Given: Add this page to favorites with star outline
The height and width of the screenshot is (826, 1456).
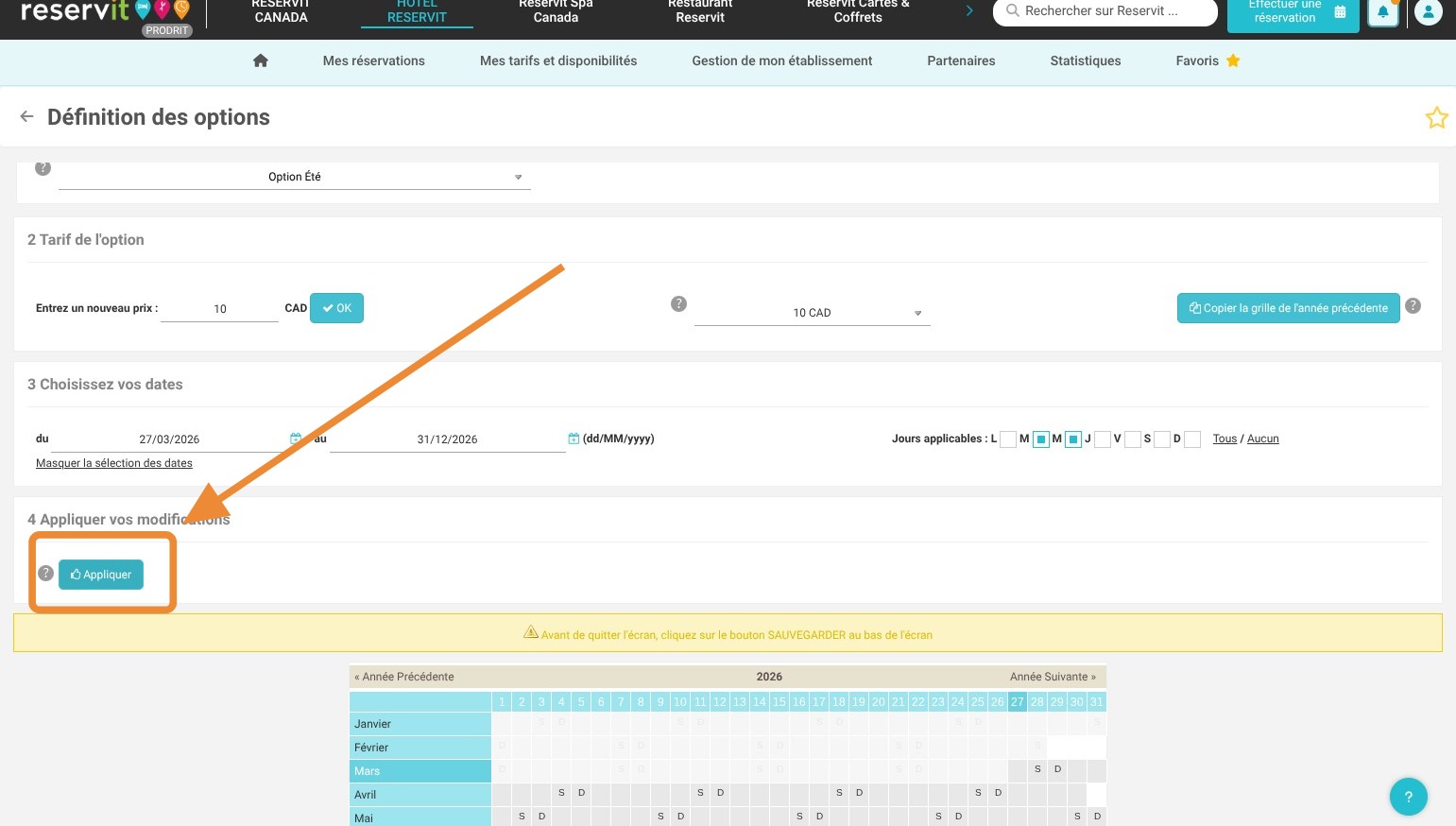Looking at the screenshot, I should (x=1436, y=117).
